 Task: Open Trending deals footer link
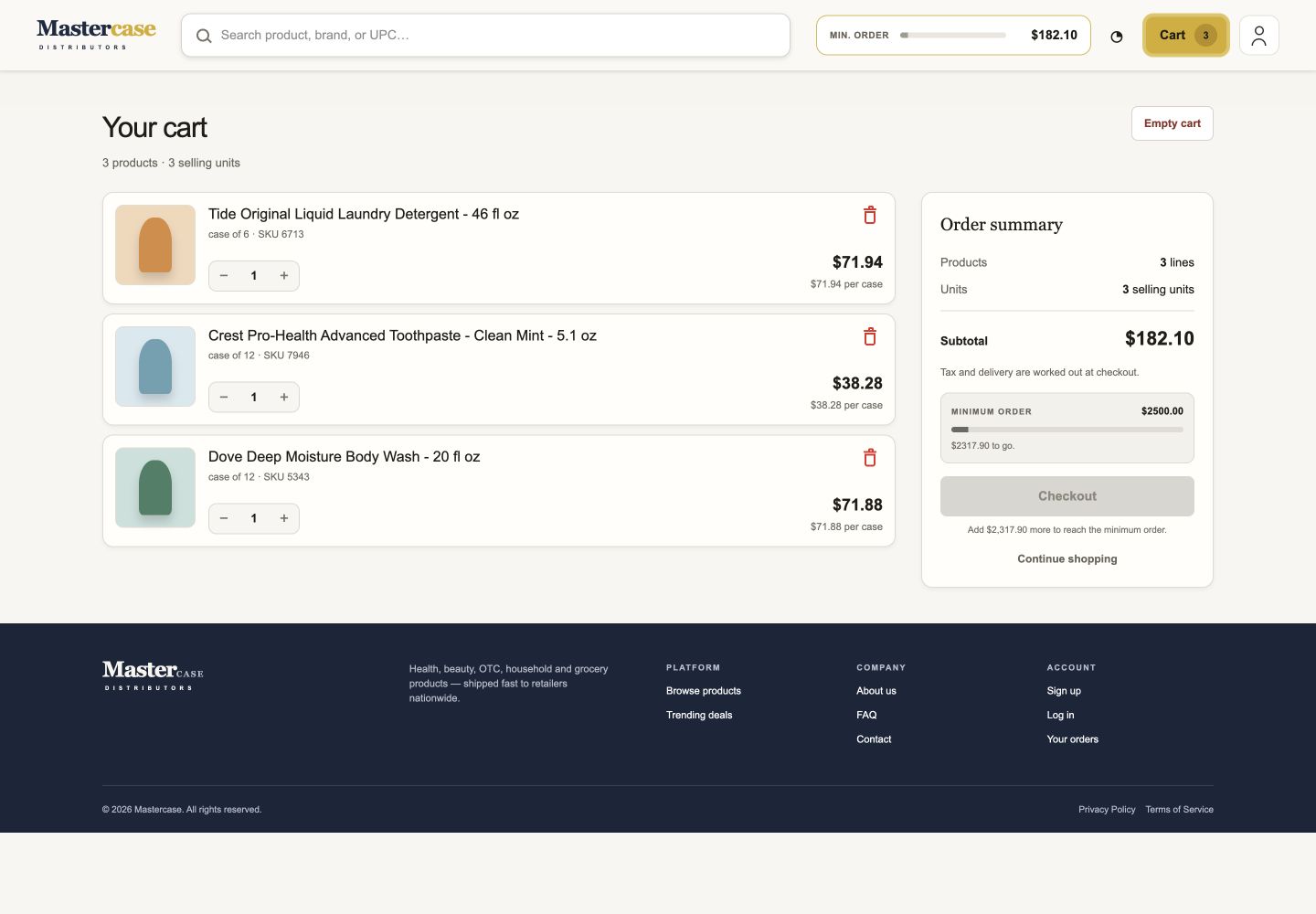(x=699, y=715)
